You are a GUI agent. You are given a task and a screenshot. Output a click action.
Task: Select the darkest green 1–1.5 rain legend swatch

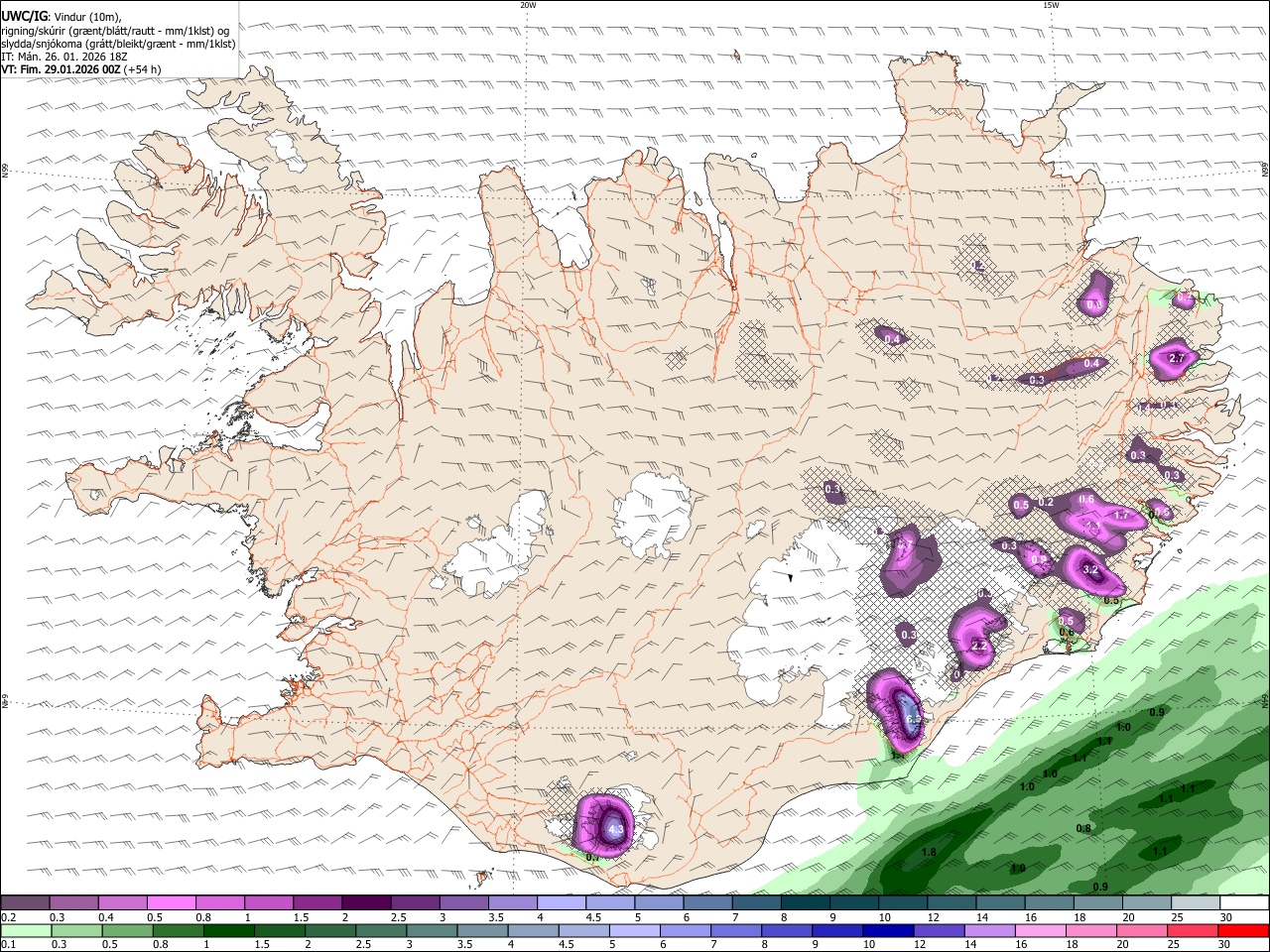click(x=228, y=930)
